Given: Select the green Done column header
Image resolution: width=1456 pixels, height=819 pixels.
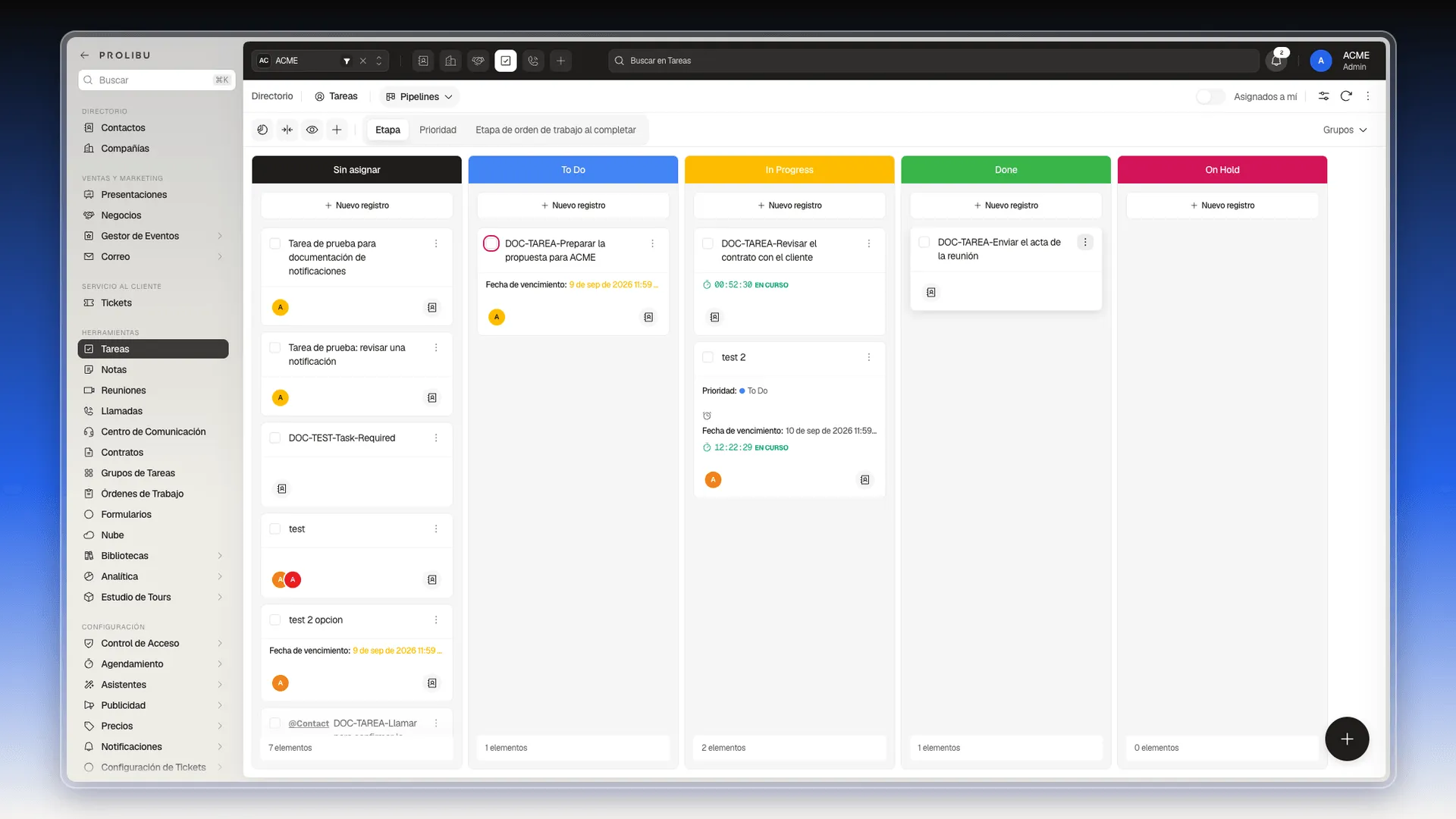Looking at the screenshot, I should click(1006, 170).
